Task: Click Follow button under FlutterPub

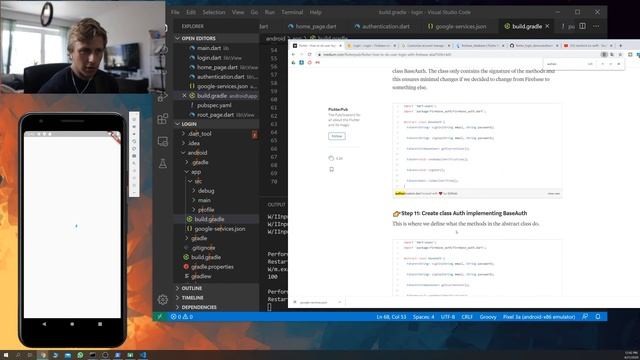Action: [337, 136]
